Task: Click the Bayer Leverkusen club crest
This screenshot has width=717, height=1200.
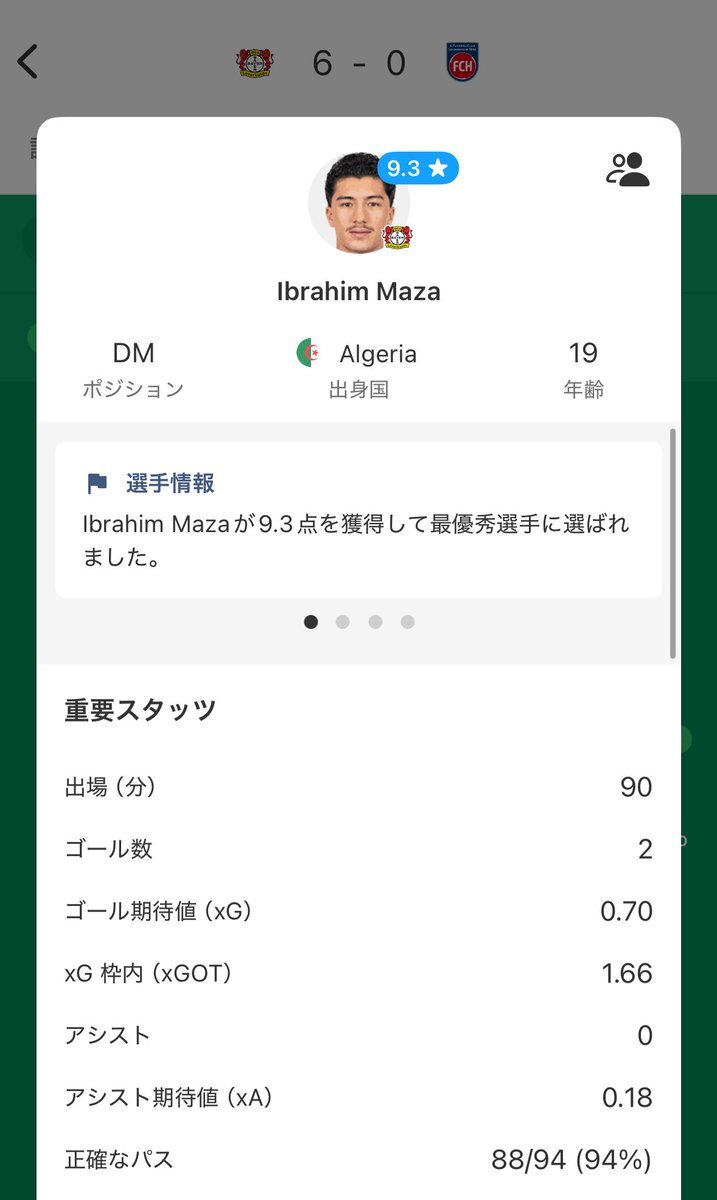Action: tap(255, 61)
